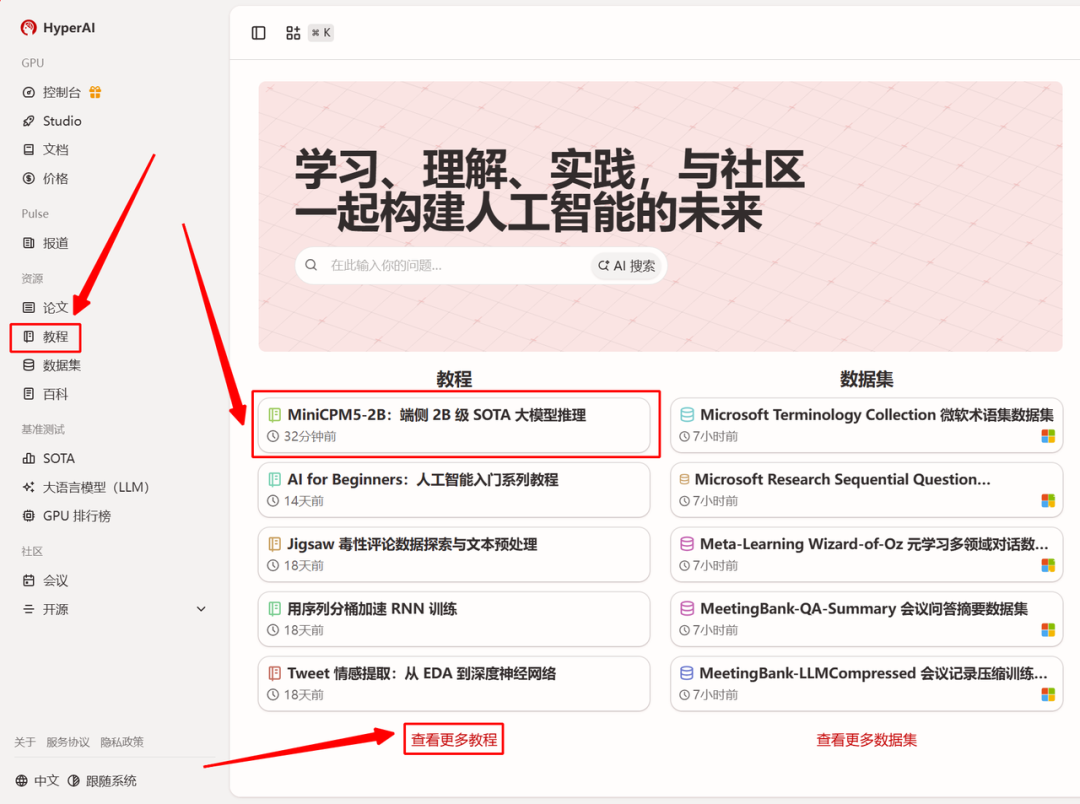Click the gift icon beside 控制台
The width and height of the screenshot is (1080, 804).
(95, 92)
